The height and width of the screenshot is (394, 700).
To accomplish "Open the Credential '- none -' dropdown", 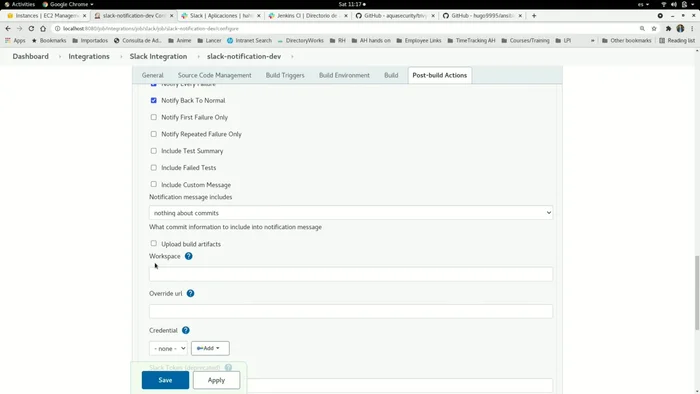I will pos(168,348).
